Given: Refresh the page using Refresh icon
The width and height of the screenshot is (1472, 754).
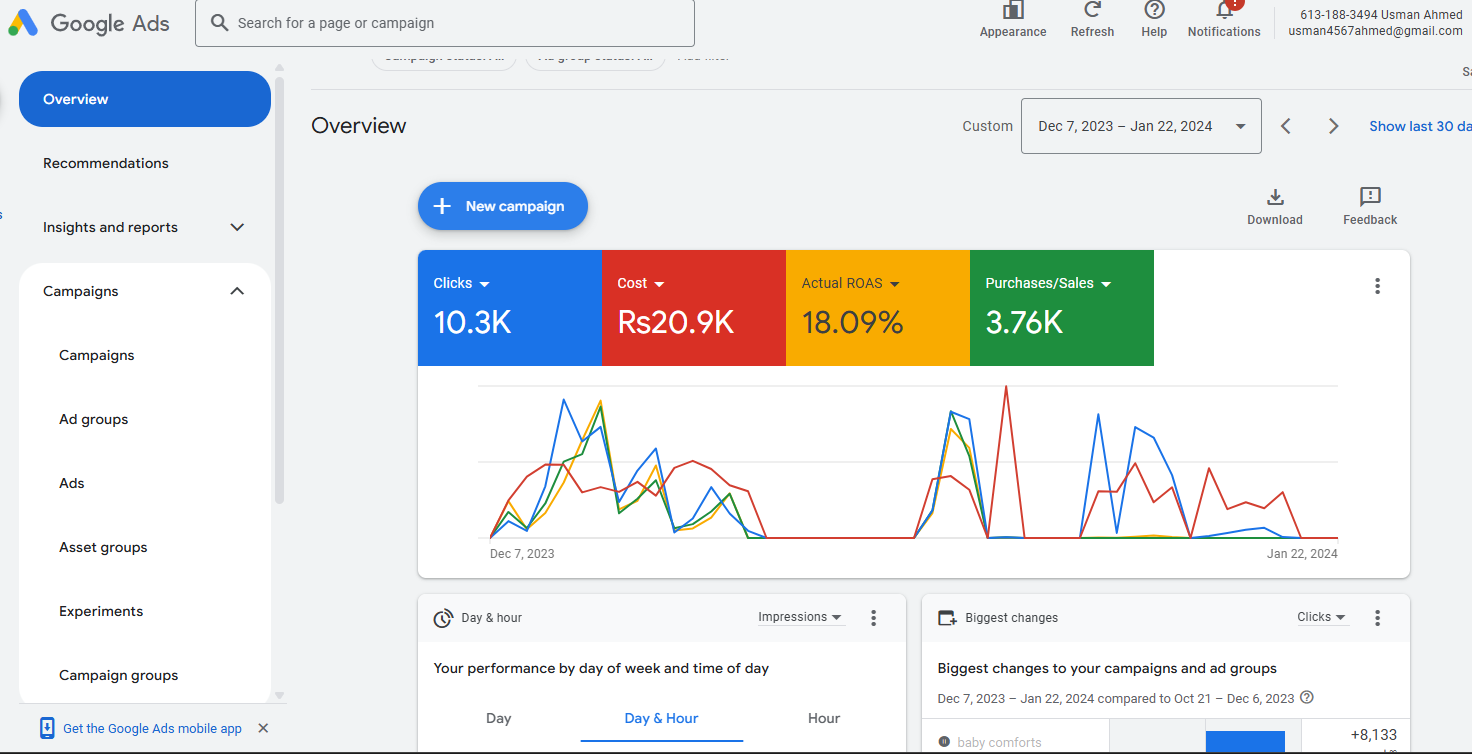Looking at the screenshot, I should click(x=1092, y=11).
